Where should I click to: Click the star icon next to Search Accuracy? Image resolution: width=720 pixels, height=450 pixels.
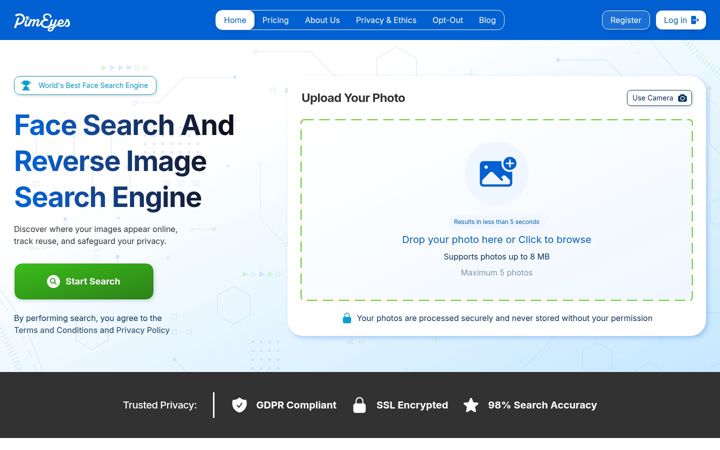[x=471, y=405]
